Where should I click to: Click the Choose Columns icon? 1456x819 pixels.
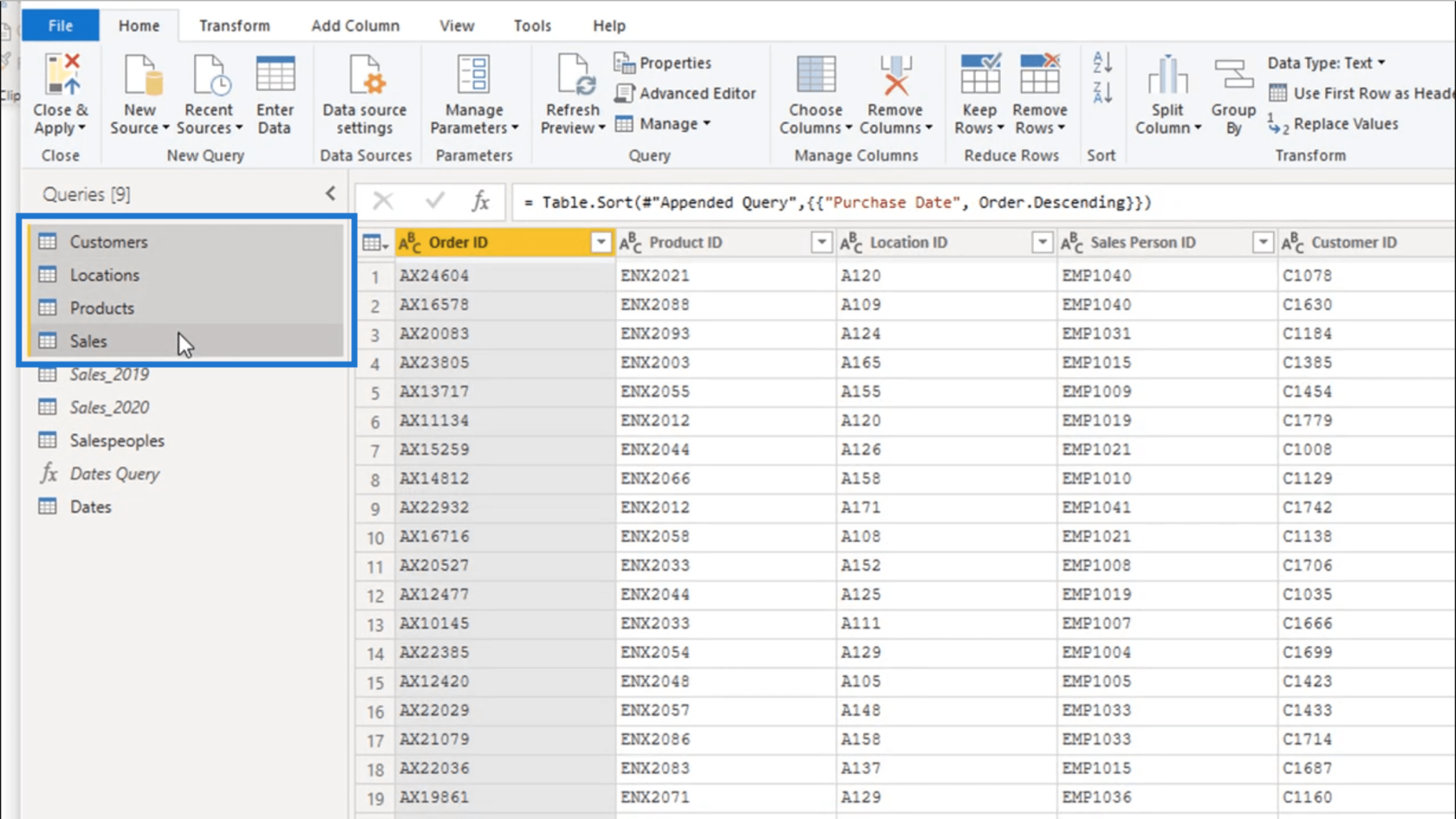coord(816,75)
